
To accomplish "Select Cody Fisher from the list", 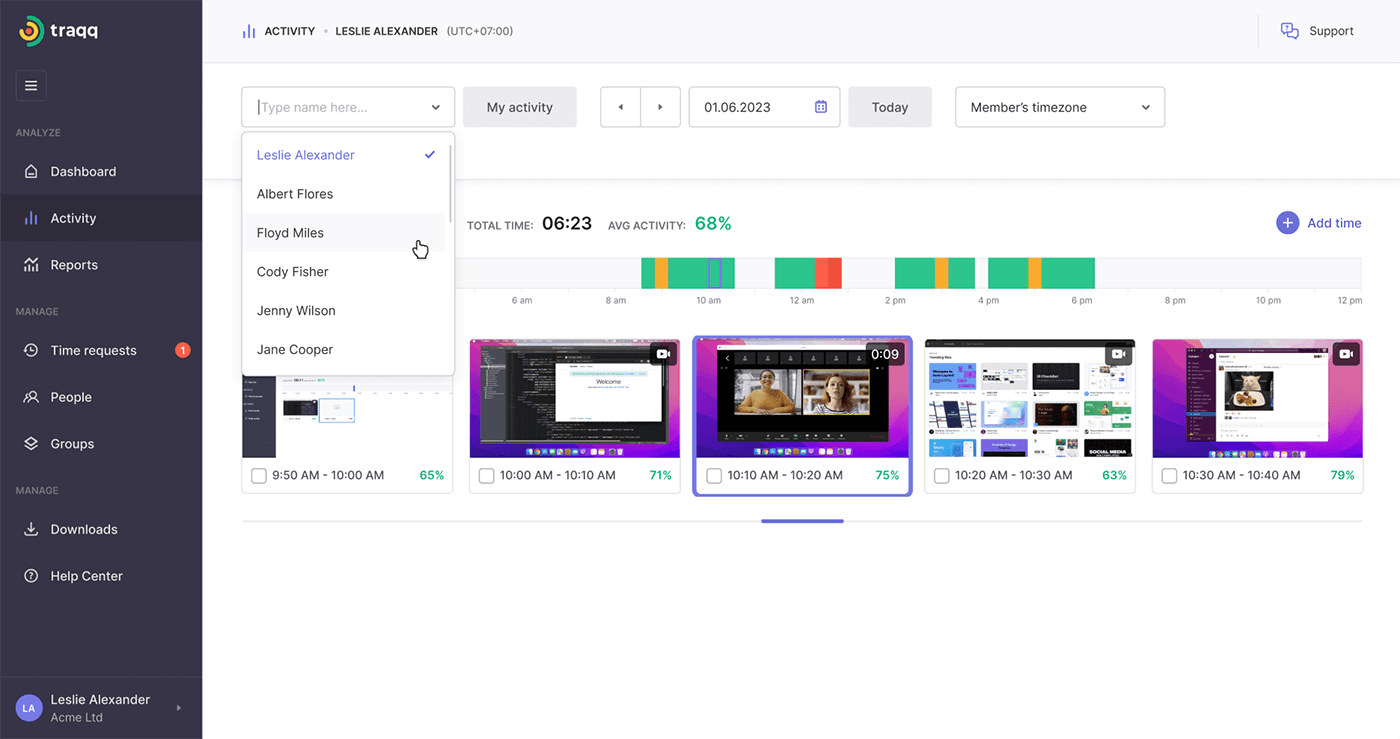I will pos(346,272).
